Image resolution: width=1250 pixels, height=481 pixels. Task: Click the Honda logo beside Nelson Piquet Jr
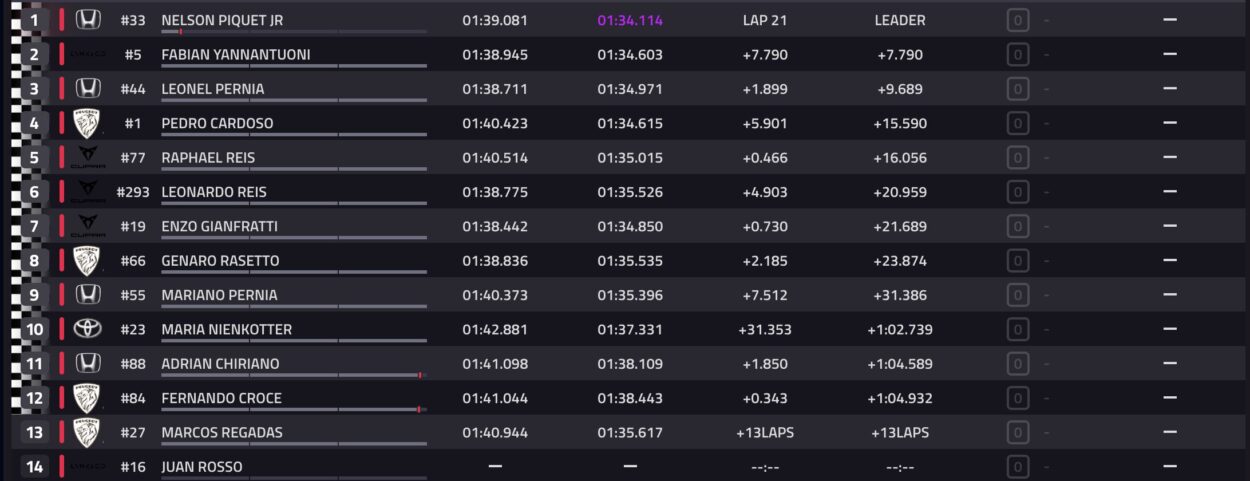(88, 20)
